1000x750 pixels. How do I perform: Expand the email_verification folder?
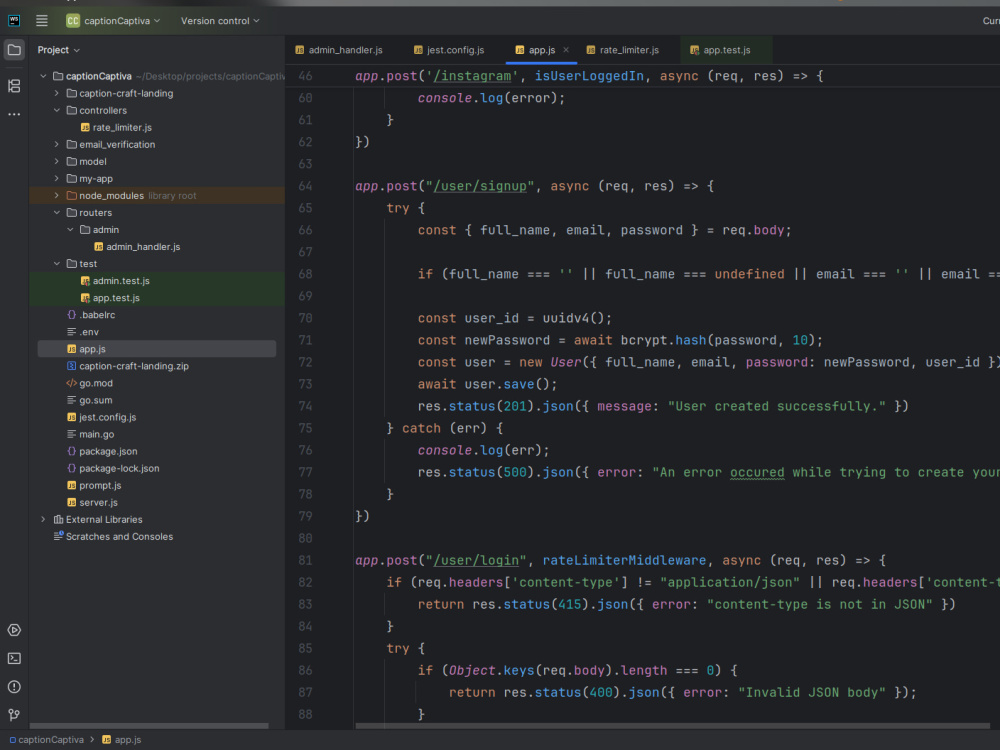point(57,144)
